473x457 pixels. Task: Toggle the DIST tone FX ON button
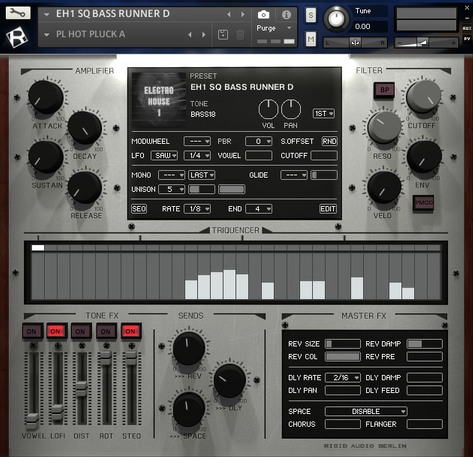click(81, 331)
